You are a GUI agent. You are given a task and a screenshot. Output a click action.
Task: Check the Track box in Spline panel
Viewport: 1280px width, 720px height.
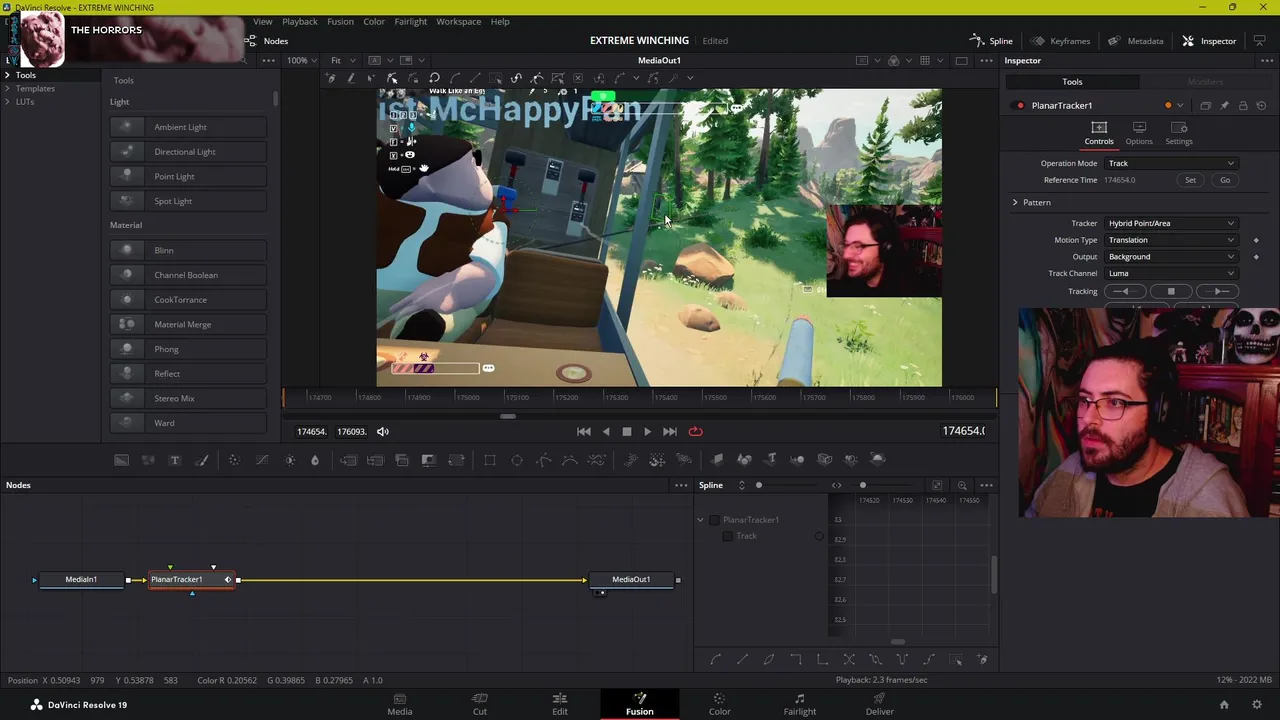coord(727,537)
